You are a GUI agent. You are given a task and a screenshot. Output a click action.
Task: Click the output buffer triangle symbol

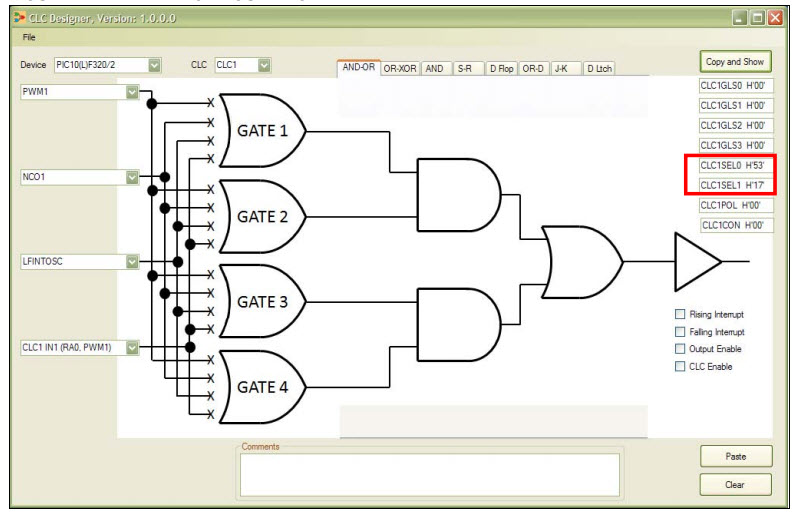[697, 262]
